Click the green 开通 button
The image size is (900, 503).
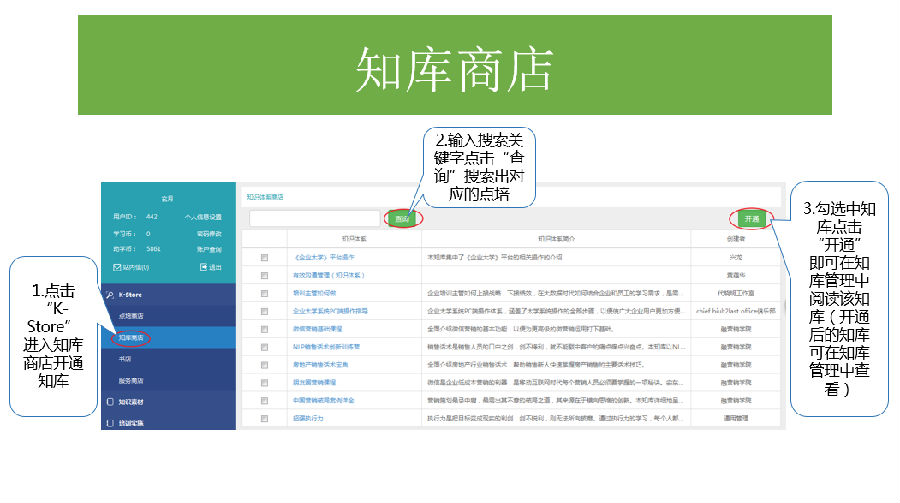click(751, 219)
